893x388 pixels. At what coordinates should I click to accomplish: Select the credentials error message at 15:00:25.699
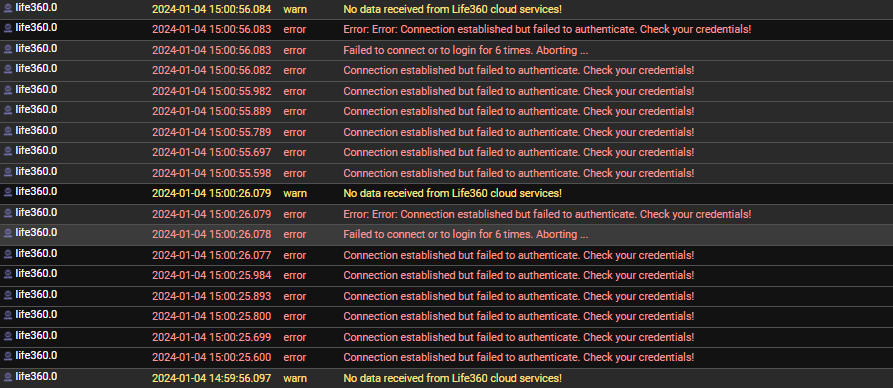[x=518, y=337]
